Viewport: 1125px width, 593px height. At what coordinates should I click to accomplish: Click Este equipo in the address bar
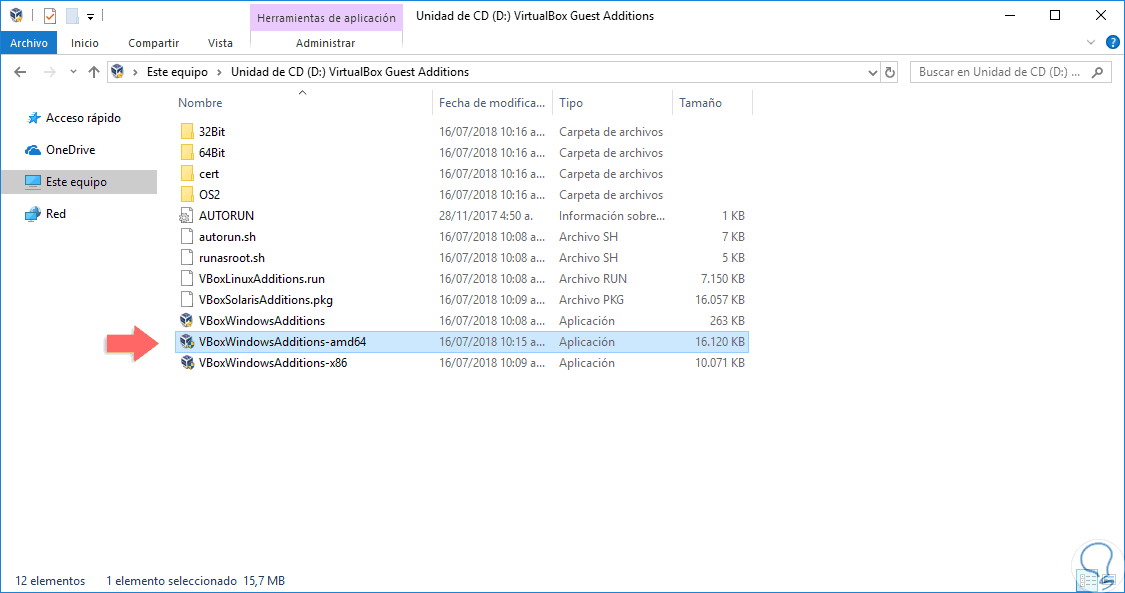177,72
